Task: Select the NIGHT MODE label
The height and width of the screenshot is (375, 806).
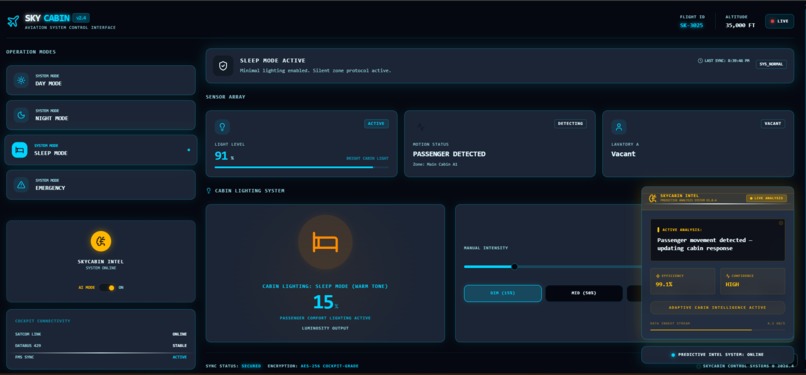Action: pos(51,118)
